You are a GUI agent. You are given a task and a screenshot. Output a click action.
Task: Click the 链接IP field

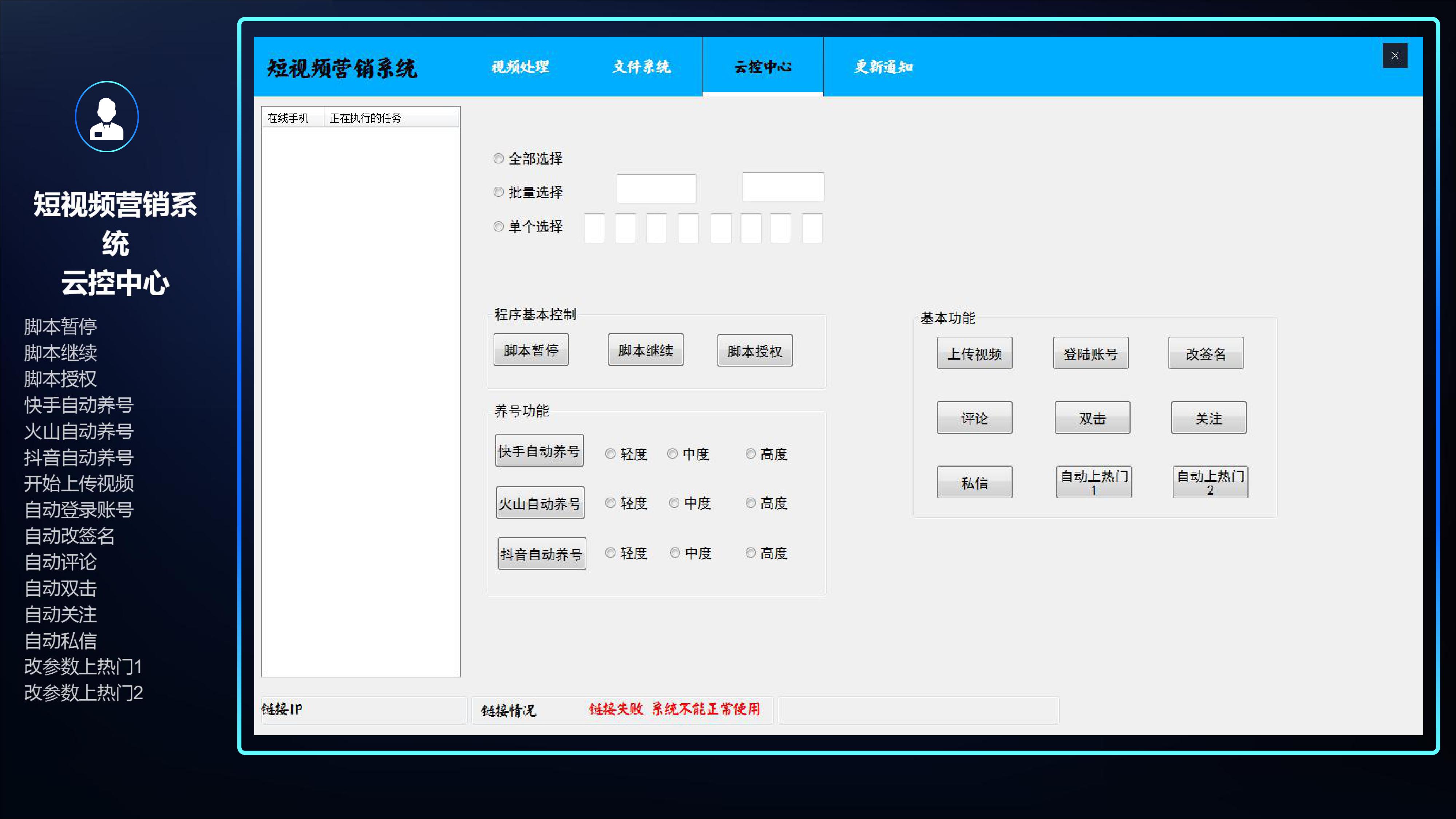363,710
